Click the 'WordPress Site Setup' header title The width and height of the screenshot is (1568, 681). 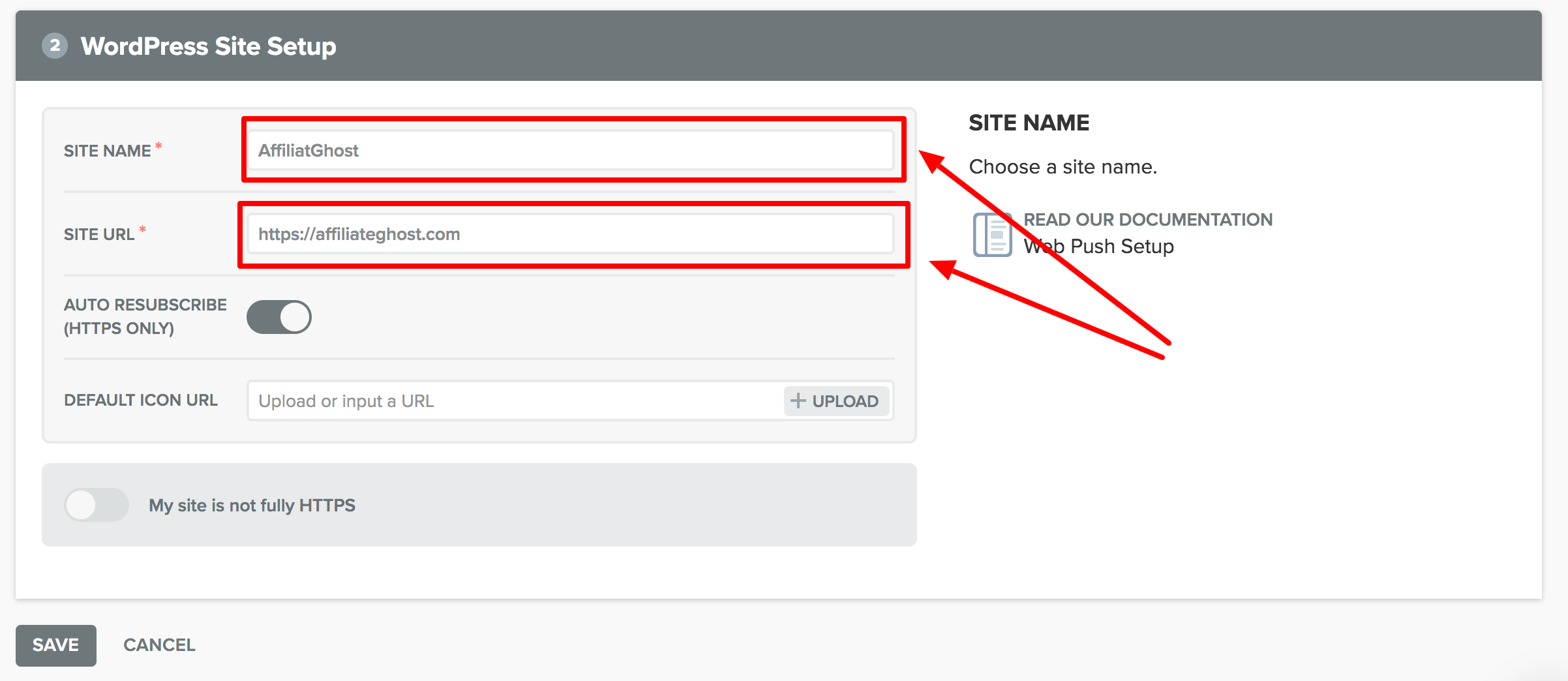pos(209,46)
